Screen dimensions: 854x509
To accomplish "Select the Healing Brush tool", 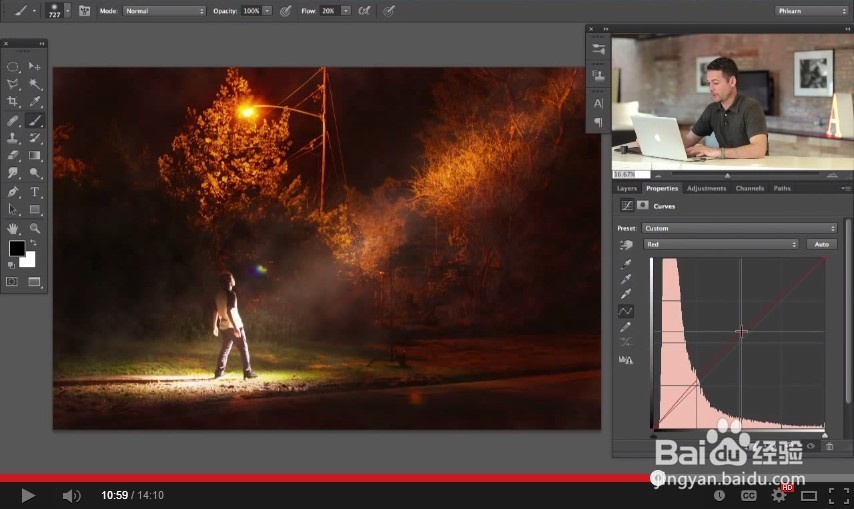I will [13, 120].
